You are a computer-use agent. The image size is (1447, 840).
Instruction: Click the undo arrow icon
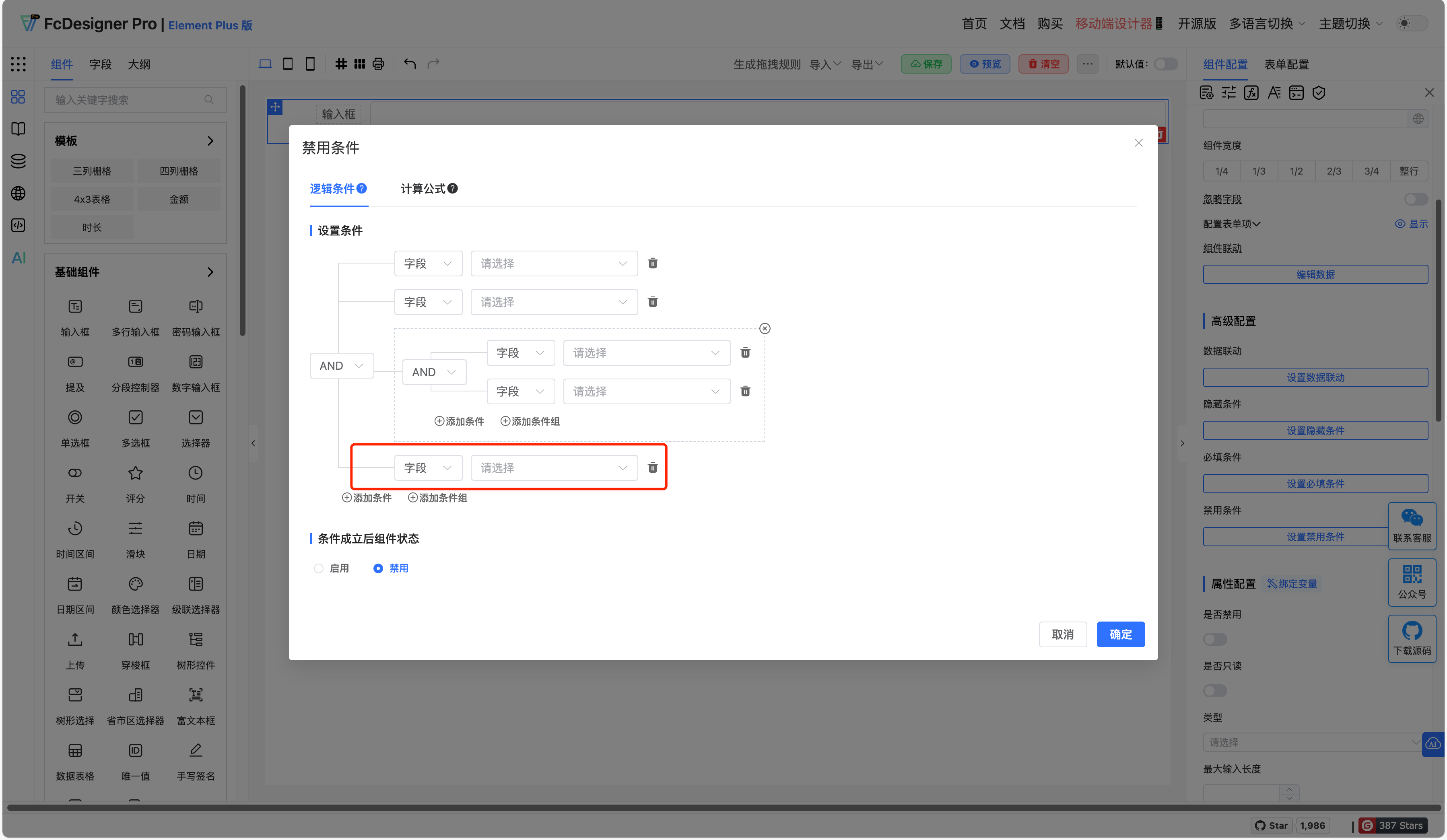409,64
